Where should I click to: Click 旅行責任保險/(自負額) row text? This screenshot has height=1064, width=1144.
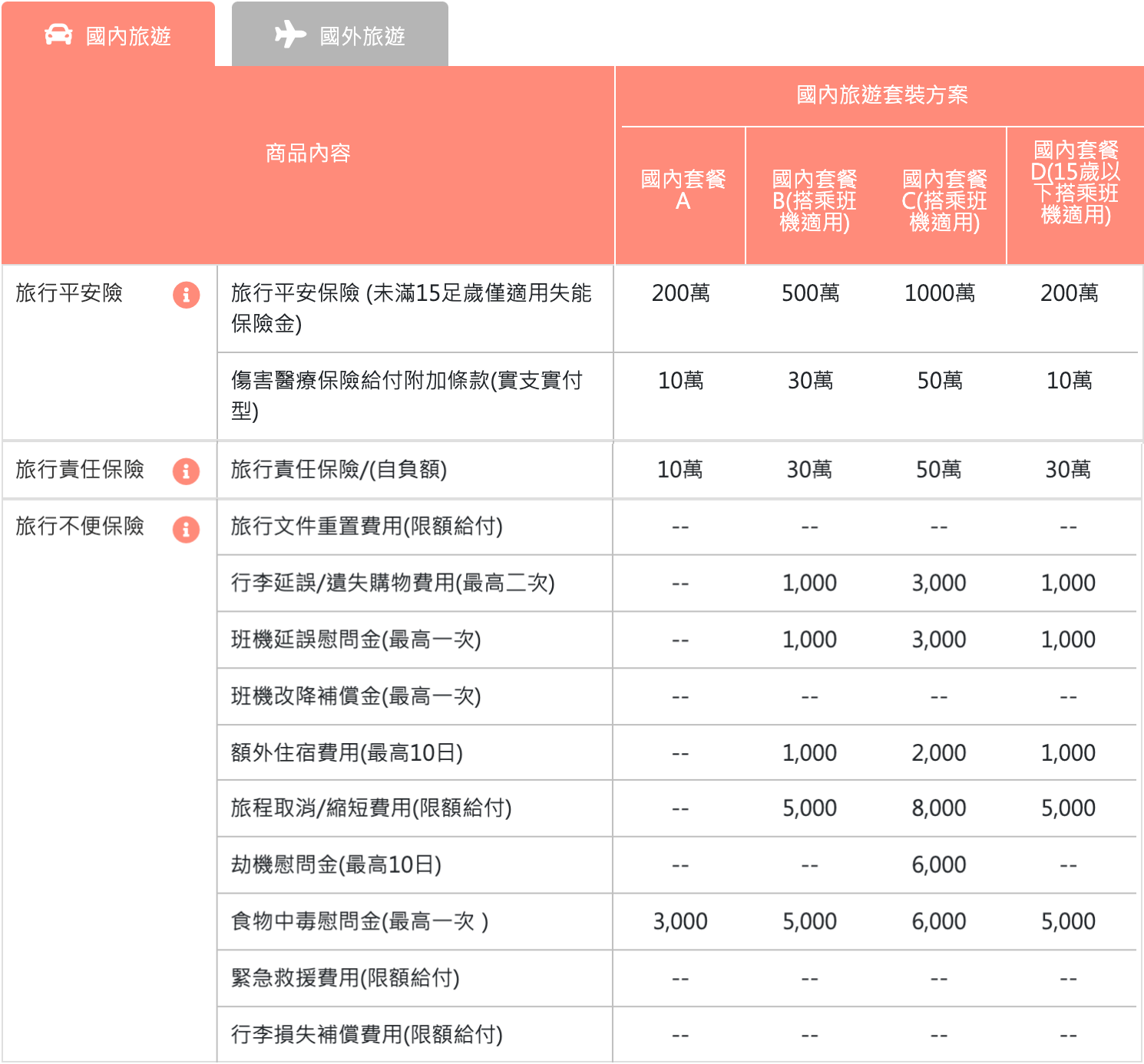[339, 469]
